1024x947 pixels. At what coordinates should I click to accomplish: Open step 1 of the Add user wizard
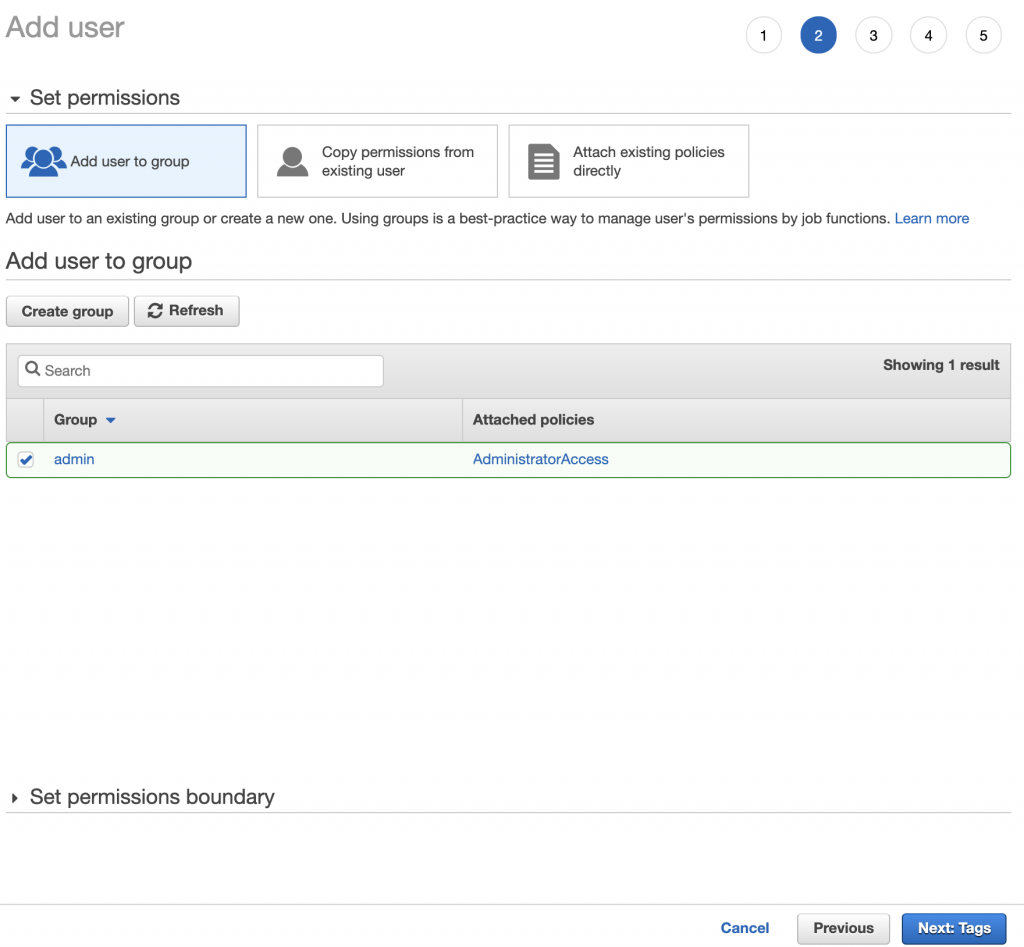[x=763, y=35]
